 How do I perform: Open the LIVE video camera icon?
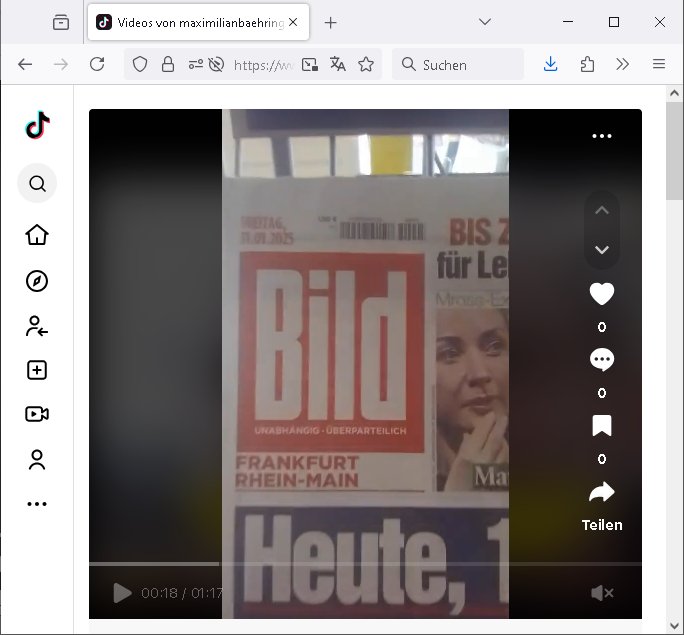pos(37,414)
